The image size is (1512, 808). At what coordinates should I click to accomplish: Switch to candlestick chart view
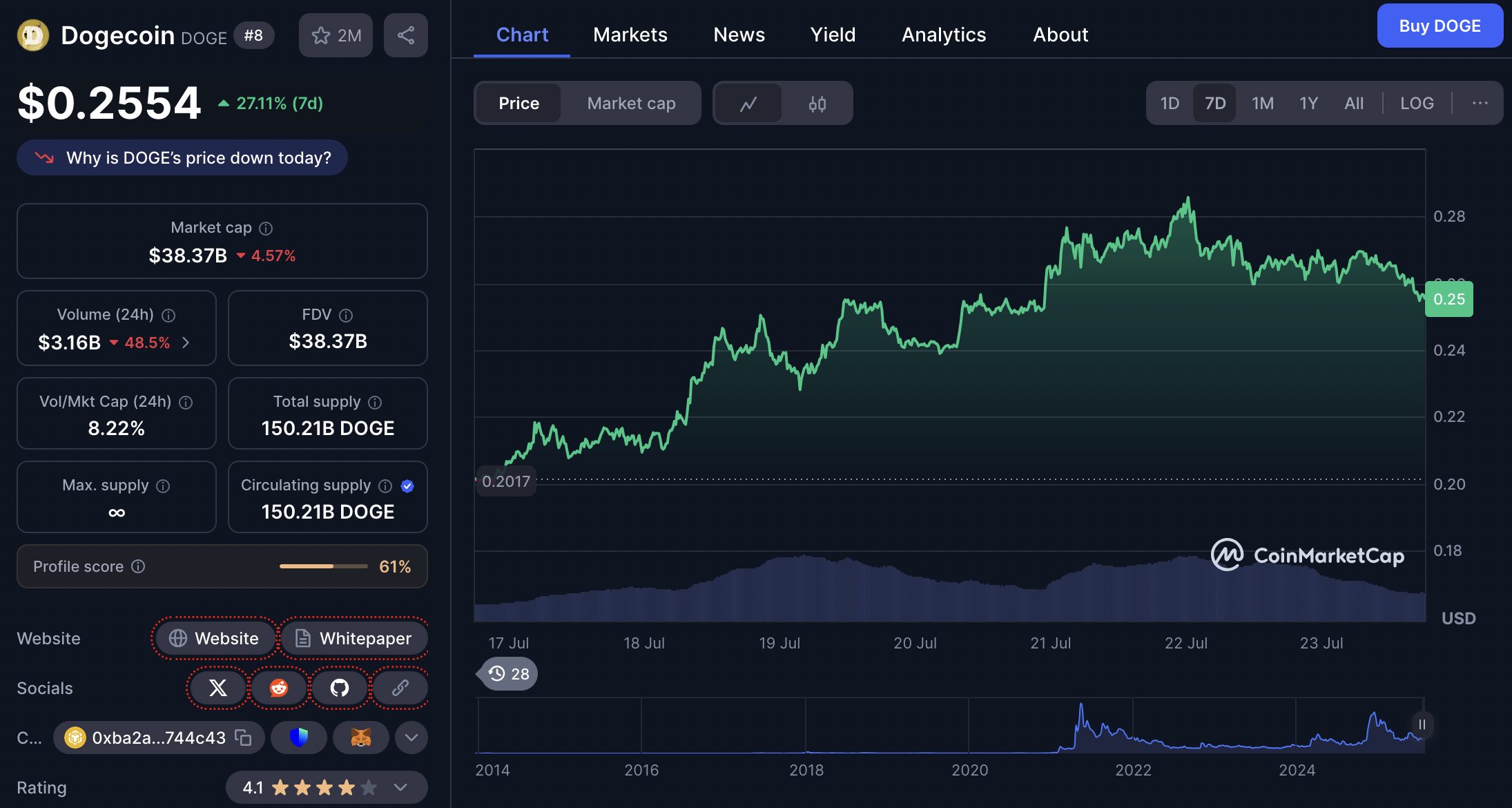[817, 104]
